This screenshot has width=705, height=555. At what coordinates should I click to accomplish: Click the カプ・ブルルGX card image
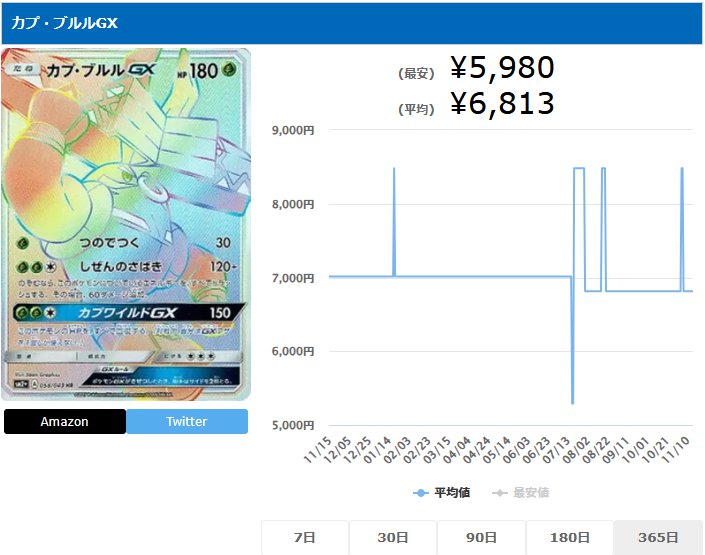[x=126, y=224]
